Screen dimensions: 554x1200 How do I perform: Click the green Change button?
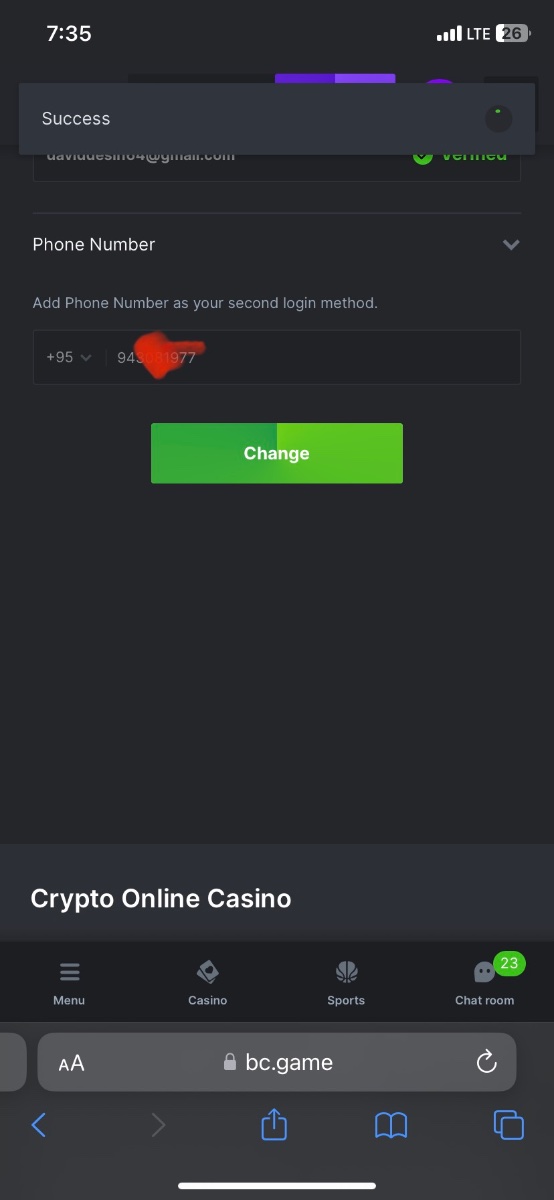pyautogui.click(x=277, y=453)
